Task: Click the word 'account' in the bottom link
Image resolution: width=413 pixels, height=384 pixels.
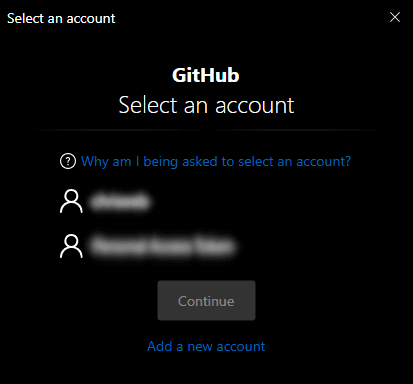Action: click(x=241, y=347)
